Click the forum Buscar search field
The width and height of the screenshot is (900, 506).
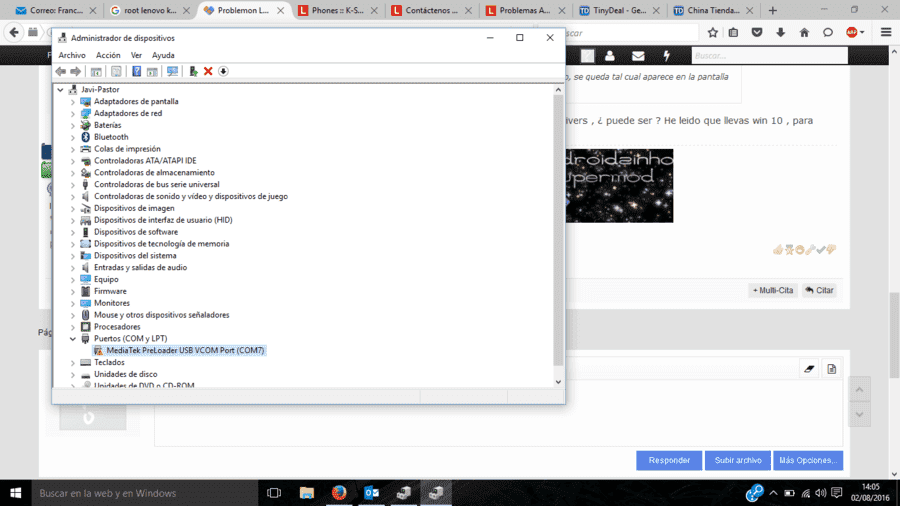[x=769, y=56]
